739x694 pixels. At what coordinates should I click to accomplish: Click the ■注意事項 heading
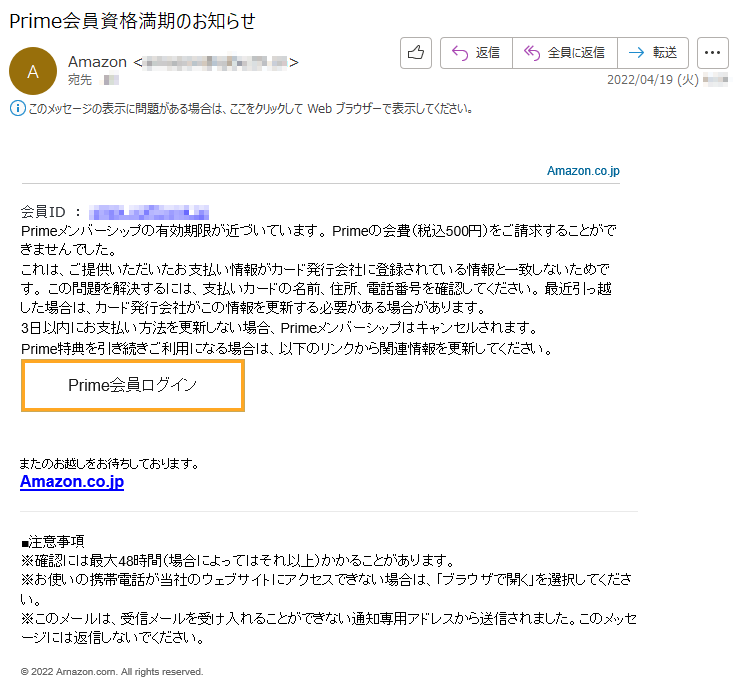(53, 542)
